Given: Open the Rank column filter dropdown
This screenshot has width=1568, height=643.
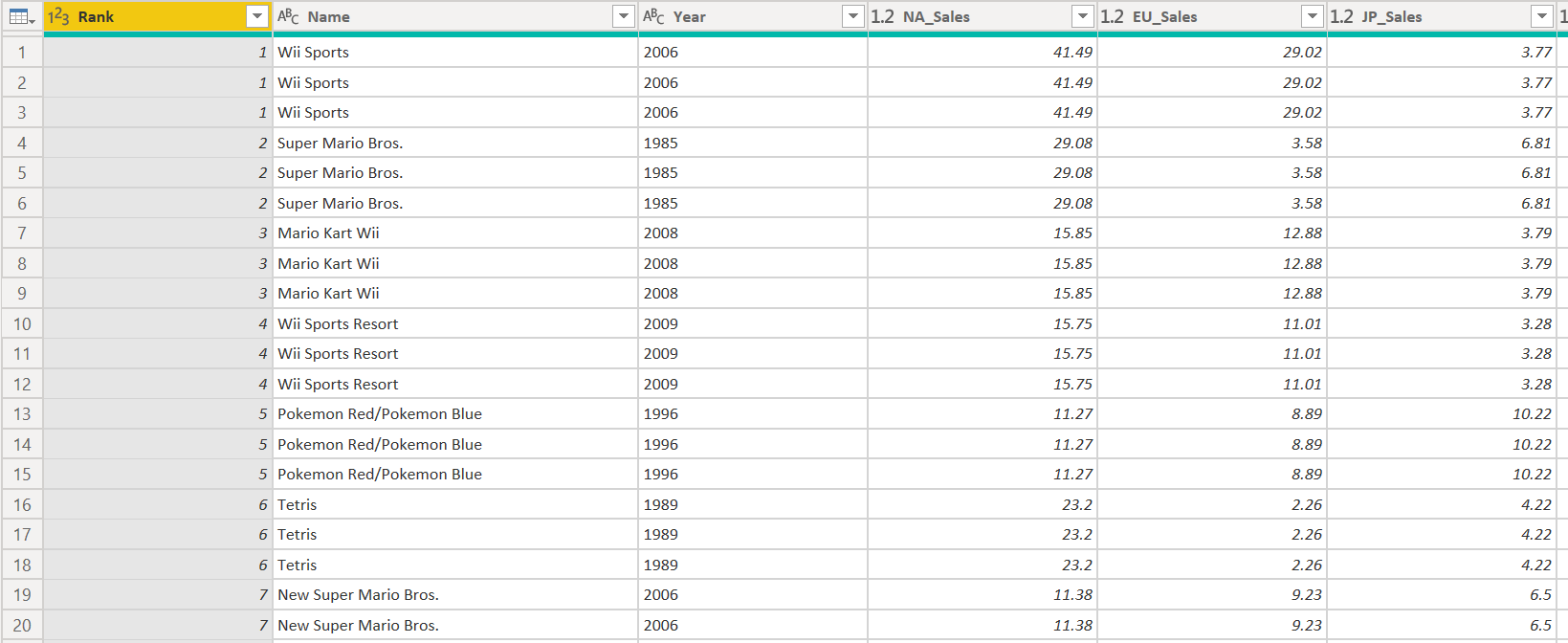Looking at the screenshot, I should (256, 17).
